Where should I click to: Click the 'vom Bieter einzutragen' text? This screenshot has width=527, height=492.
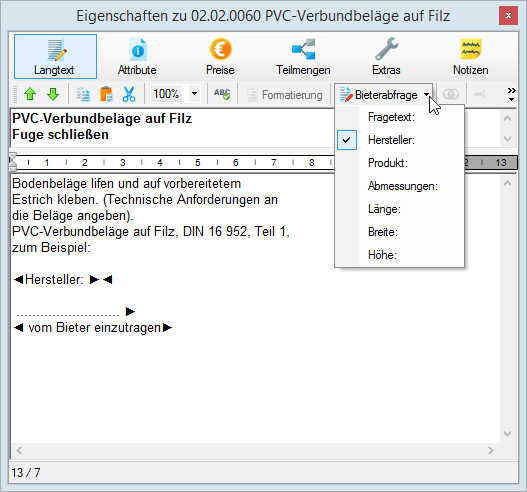click(94, 328)
